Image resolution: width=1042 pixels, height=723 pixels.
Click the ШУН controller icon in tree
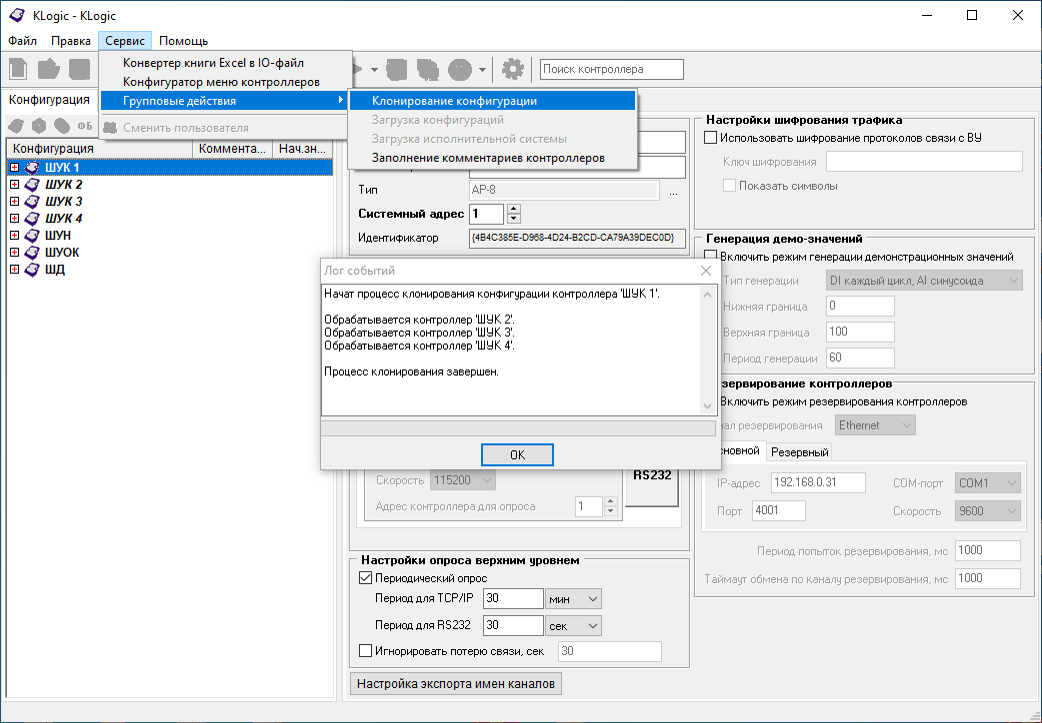(32, 236)
